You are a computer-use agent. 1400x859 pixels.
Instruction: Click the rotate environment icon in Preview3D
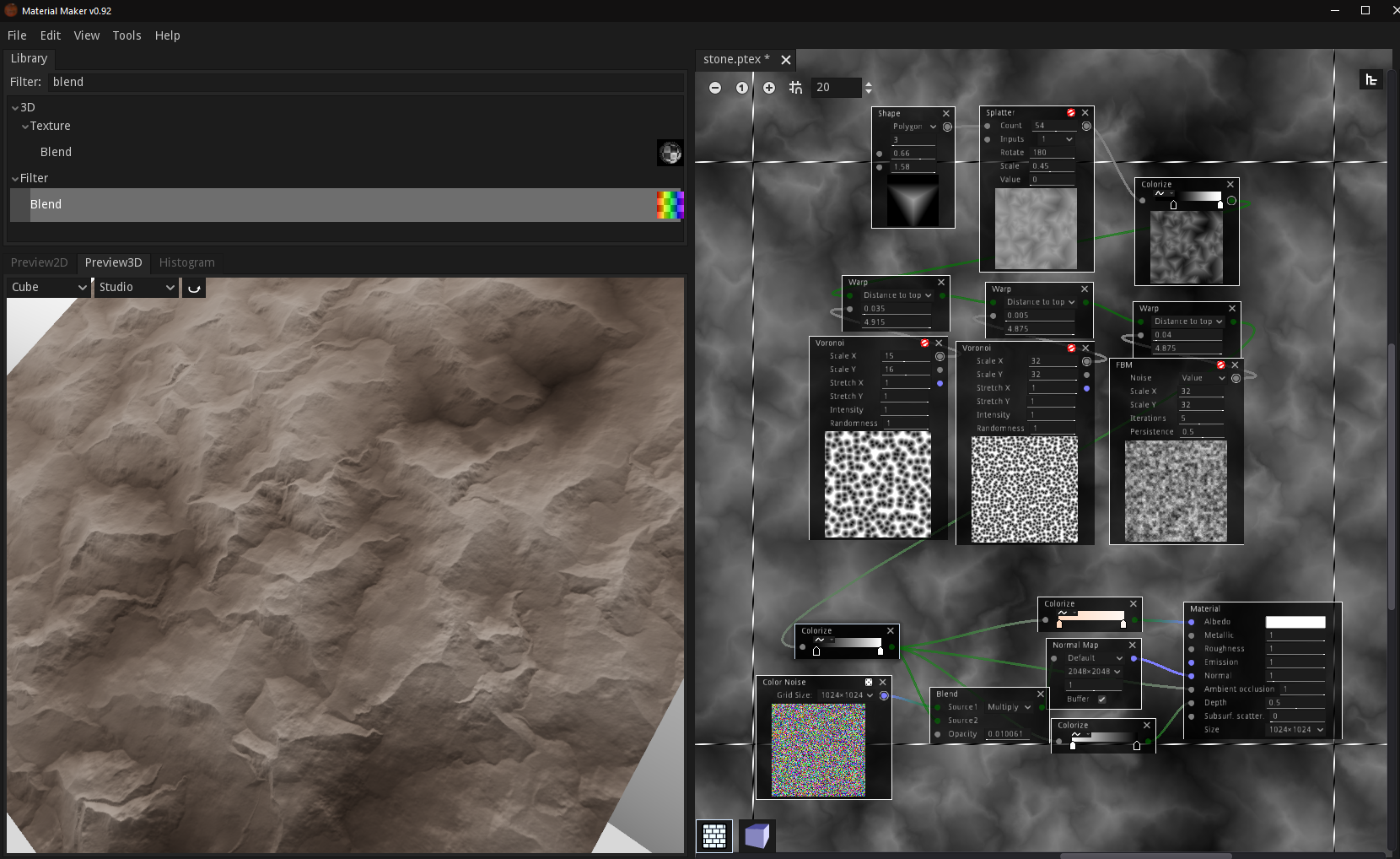pyautogui.click(x=193, y=288)
